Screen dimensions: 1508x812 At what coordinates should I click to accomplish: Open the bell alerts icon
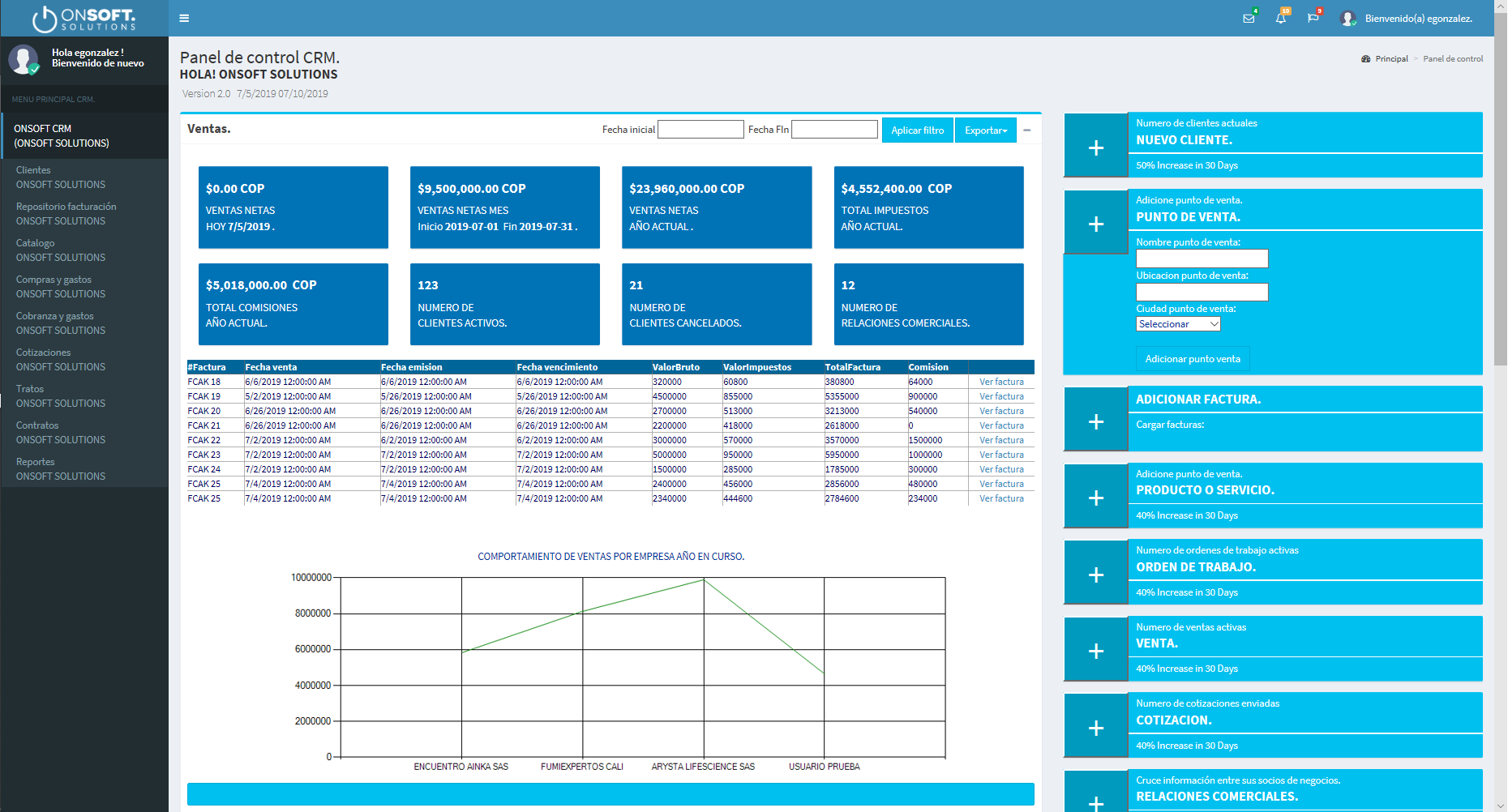(1280, 18)
